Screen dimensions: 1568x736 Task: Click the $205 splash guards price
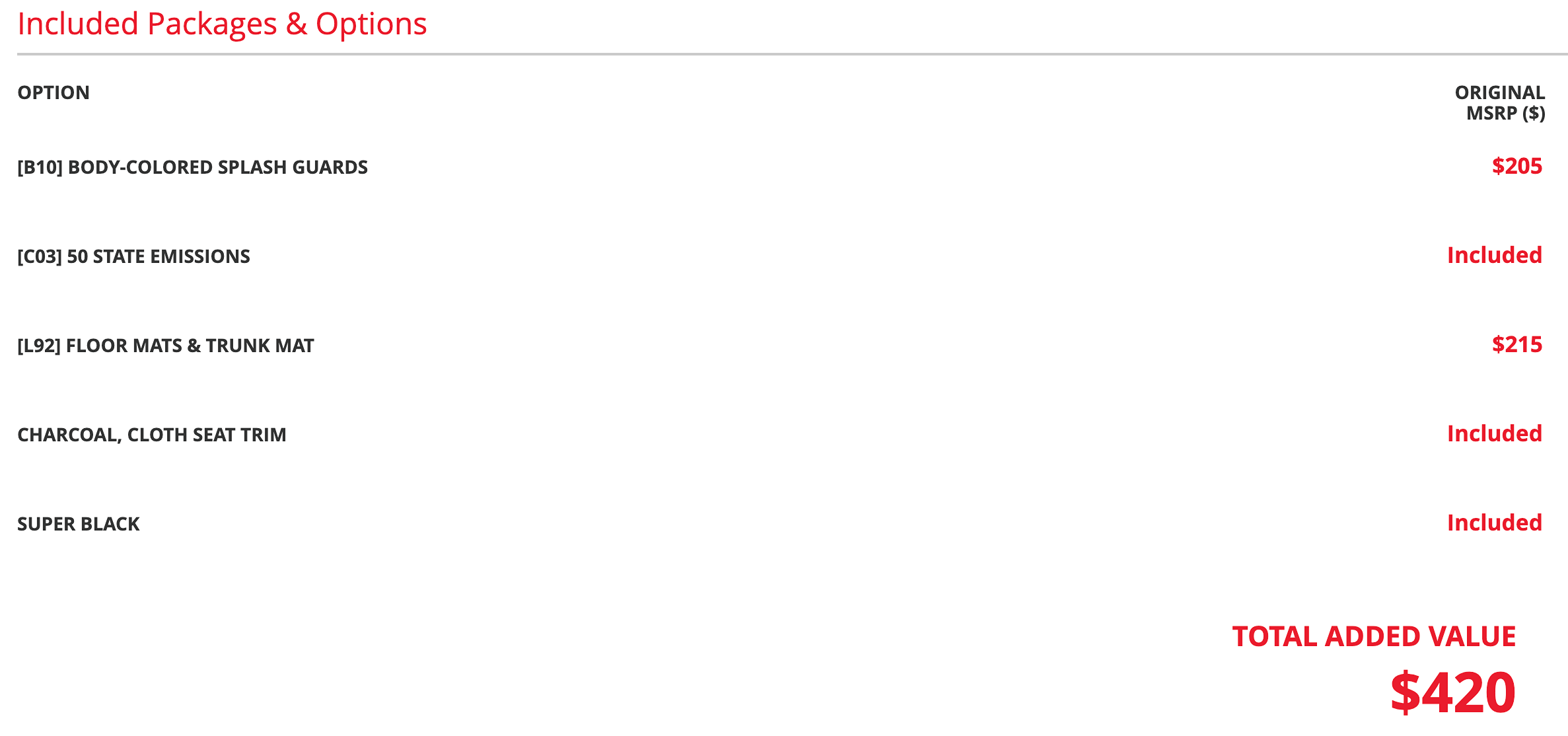pos(1517,166)
